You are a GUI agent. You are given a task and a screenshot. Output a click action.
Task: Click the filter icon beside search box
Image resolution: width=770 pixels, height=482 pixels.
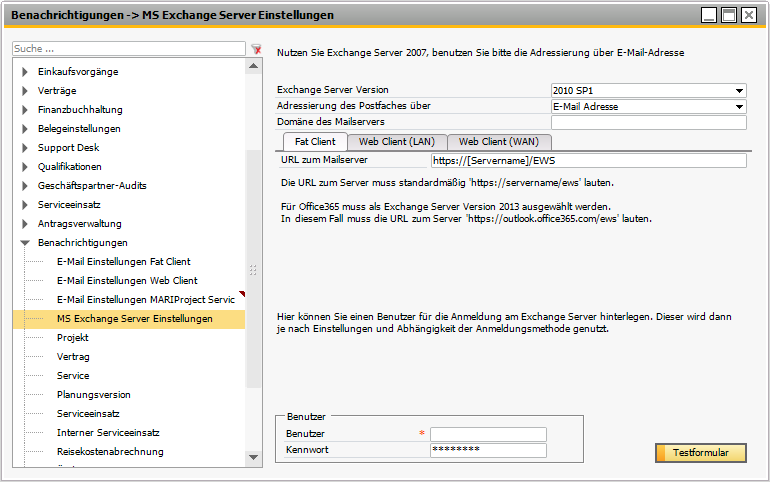pyautogui.click(x=256, y=48)
